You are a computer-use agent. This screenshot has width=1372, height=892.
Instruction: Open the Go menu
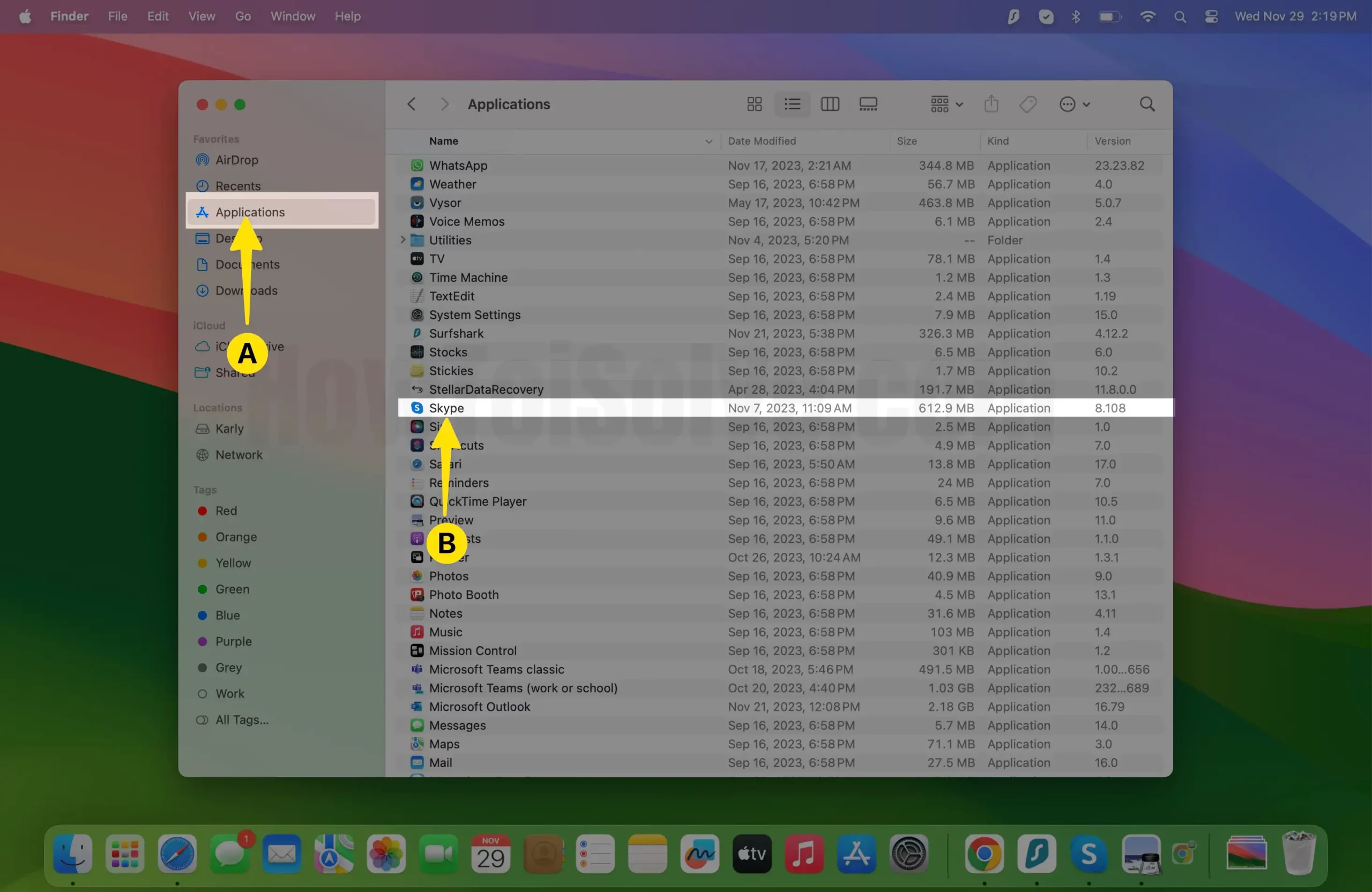(243, 16)
